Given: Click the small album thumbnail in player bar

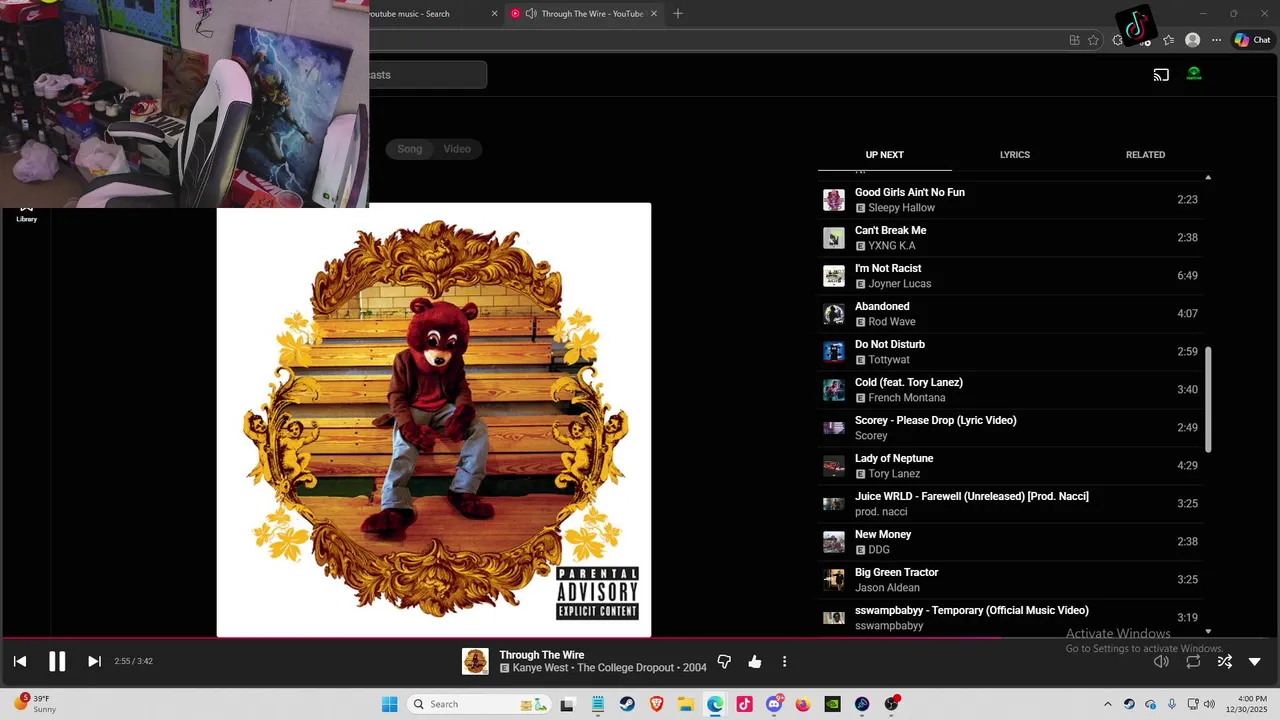Looking at the screenshot, I should point(475,661).
